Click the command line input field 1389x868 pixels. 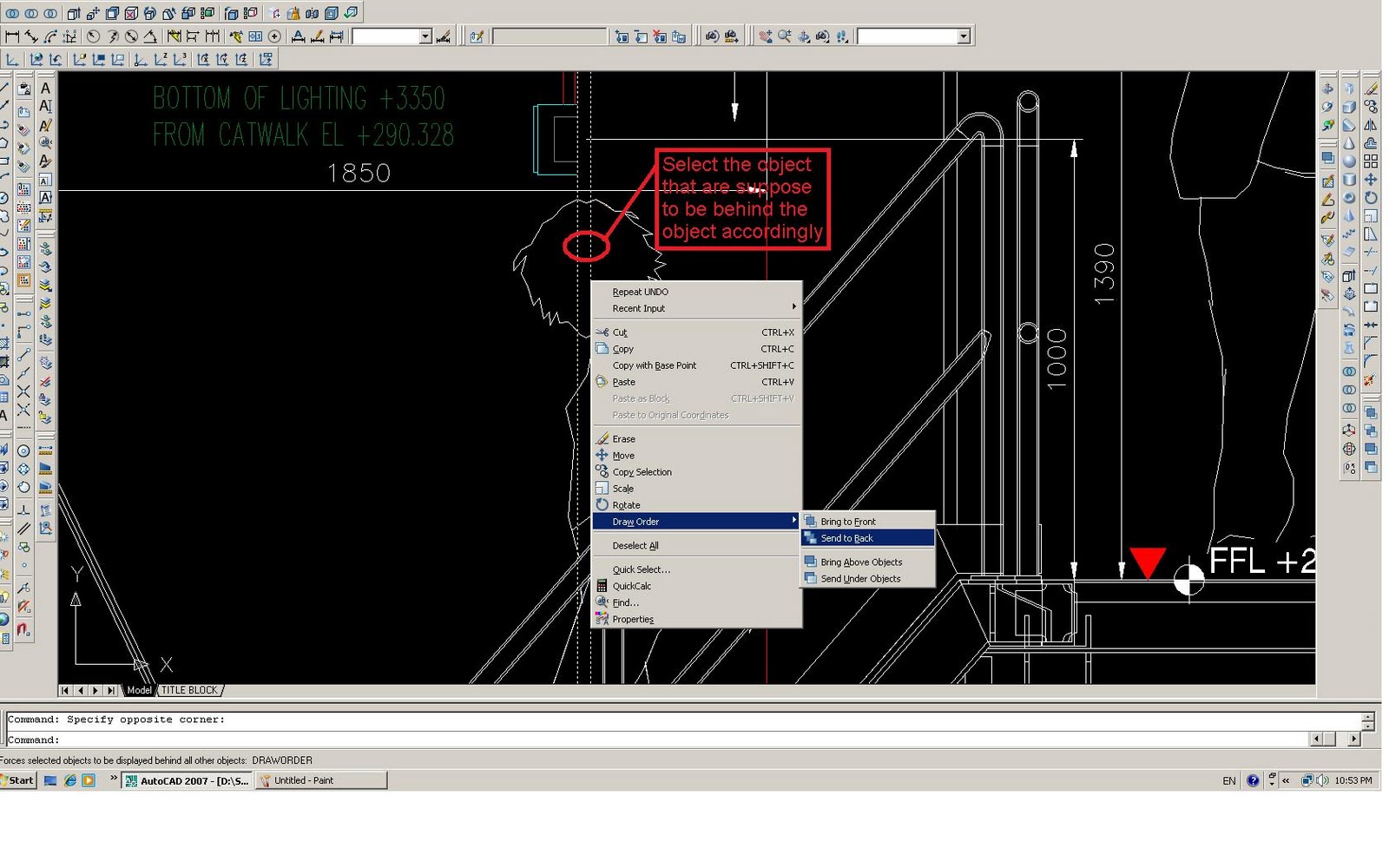coord(656,740)
